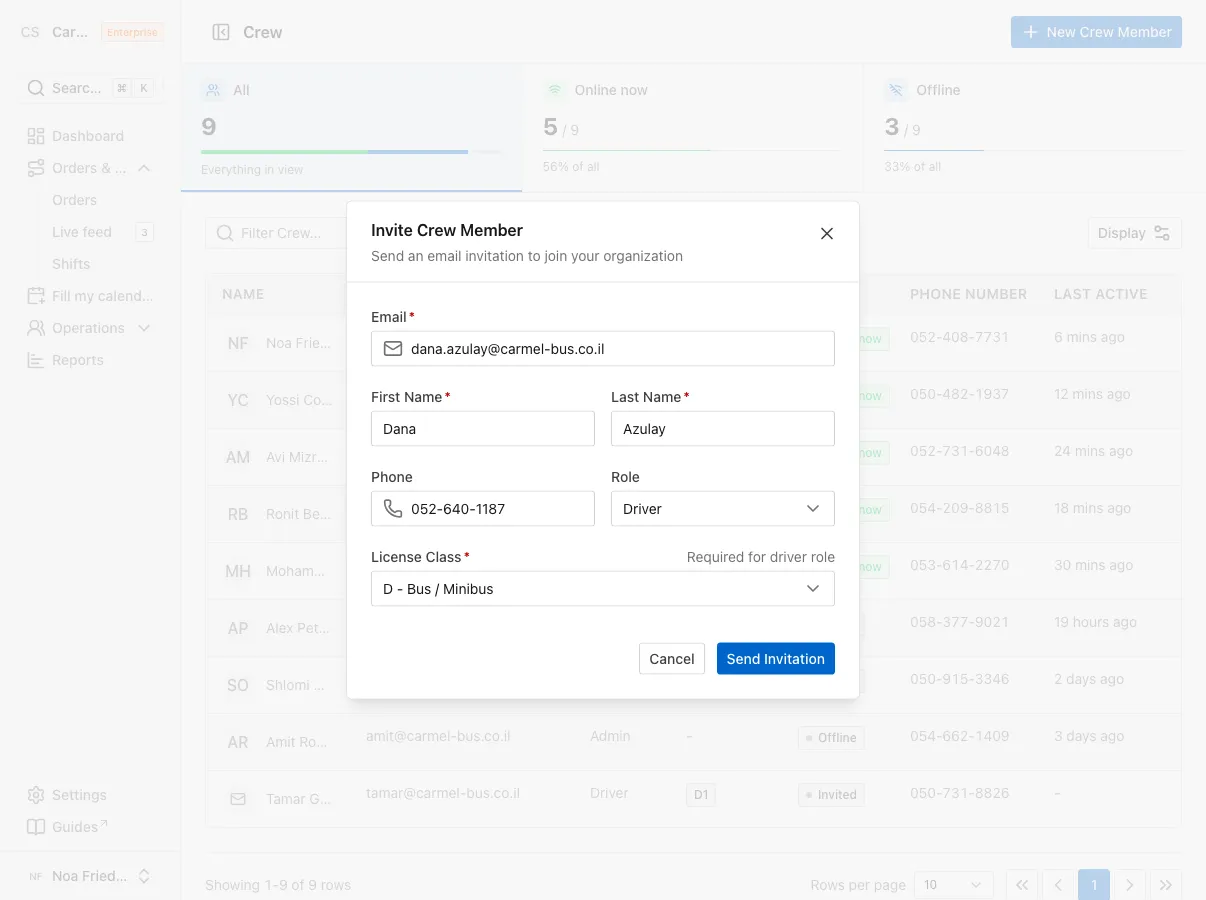Screen dimensions: 1206x900
Task: Select the All crew filter card
Action: (352, 128)
